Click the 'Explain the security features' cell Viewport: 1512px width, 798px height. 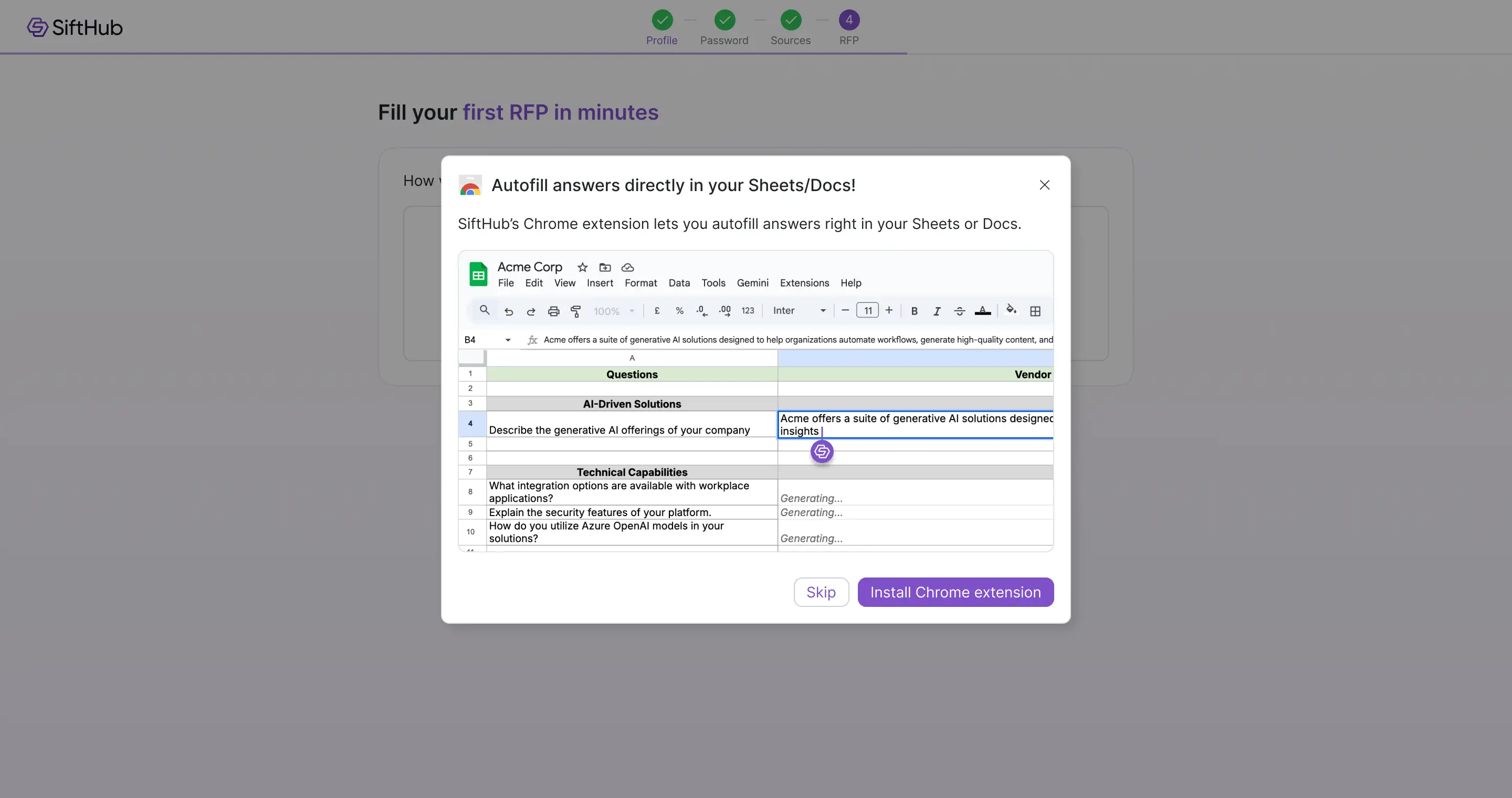pyautogui.click(x=632, y=512)
